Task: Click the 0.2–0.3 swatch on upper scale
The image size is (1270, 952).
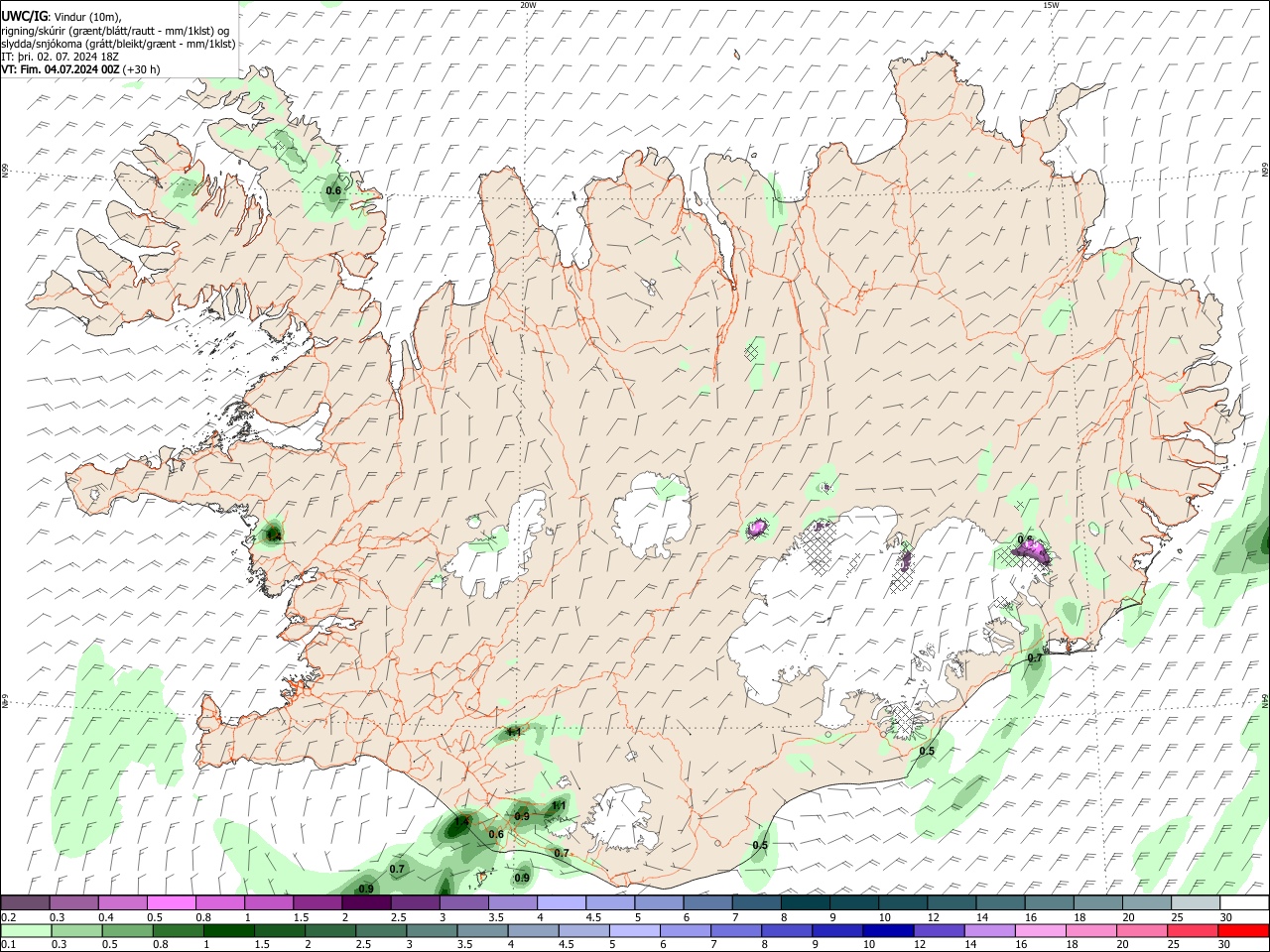Action: point(26,903)
